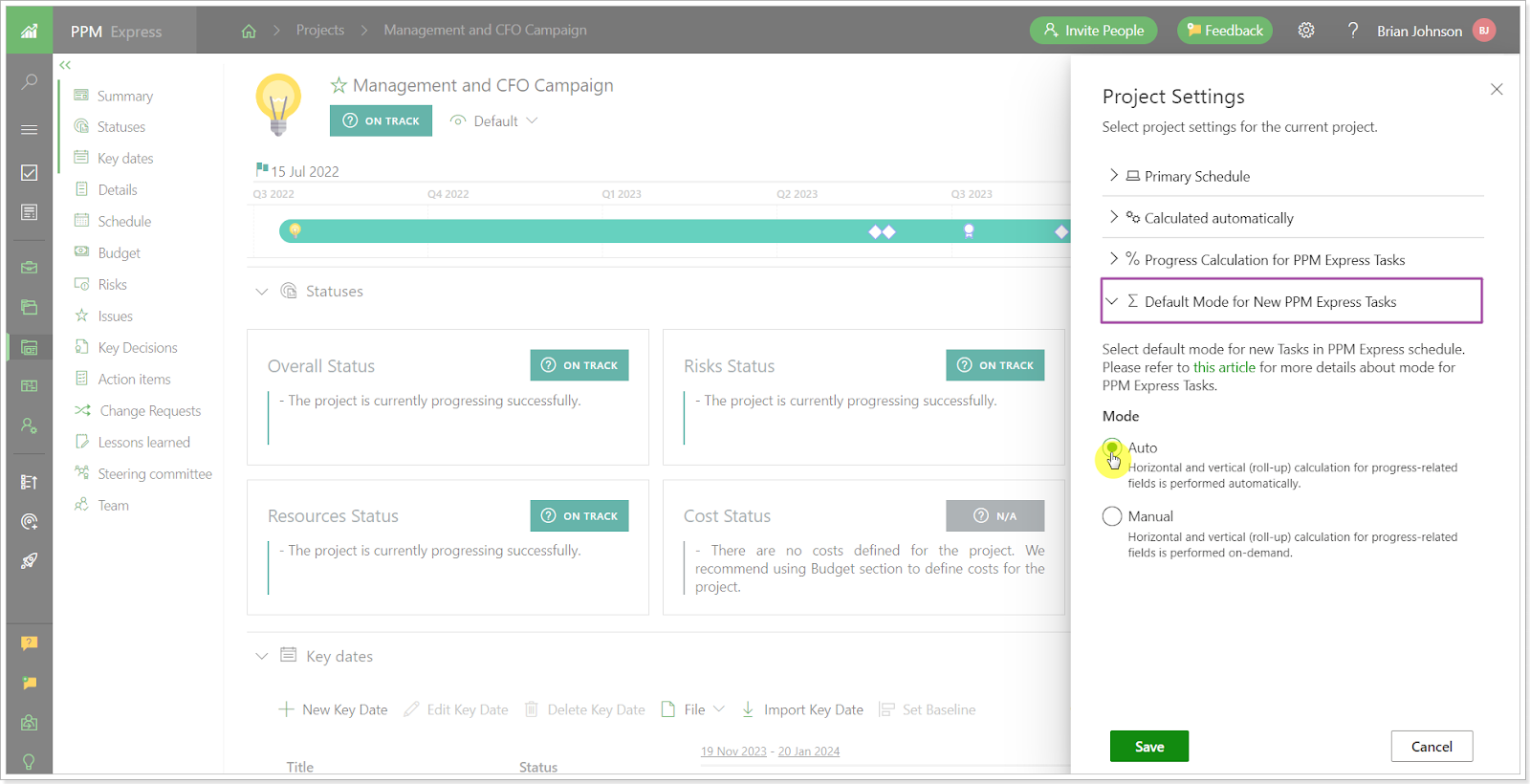Click the rocket icon in left rail
Viewport: 1530px width, 784px height.
30,561
